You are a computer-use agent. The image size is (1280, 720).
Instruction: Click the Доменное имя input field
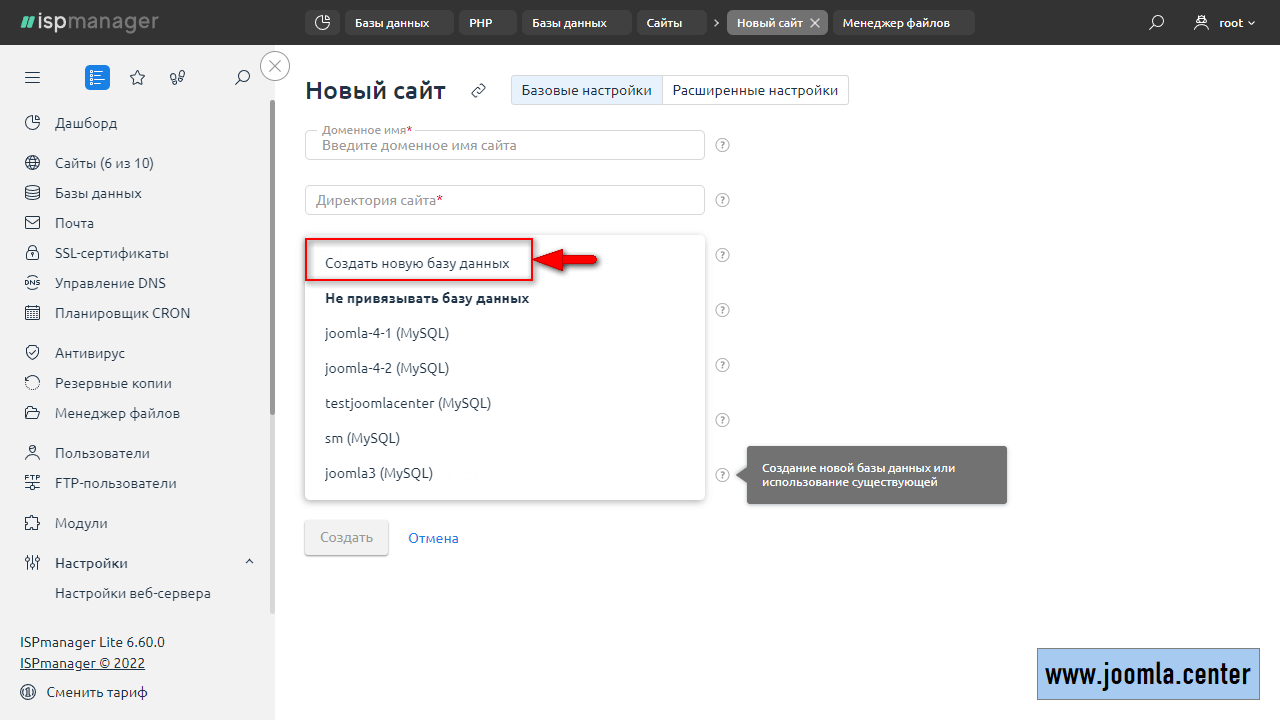click(x=504, y=146)
